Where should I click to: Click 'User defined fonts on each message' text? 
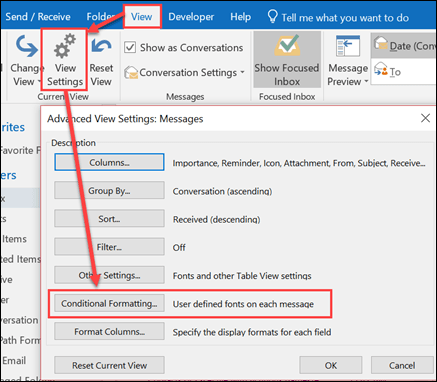coord(243,304)
